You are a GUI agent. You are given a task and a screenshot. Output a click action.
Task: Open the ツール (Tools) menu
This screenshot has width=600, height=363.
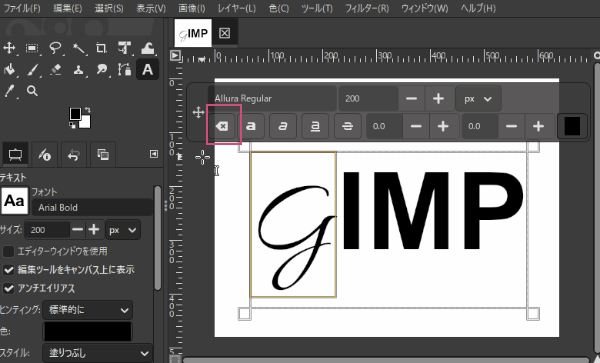tap(317, 8)
